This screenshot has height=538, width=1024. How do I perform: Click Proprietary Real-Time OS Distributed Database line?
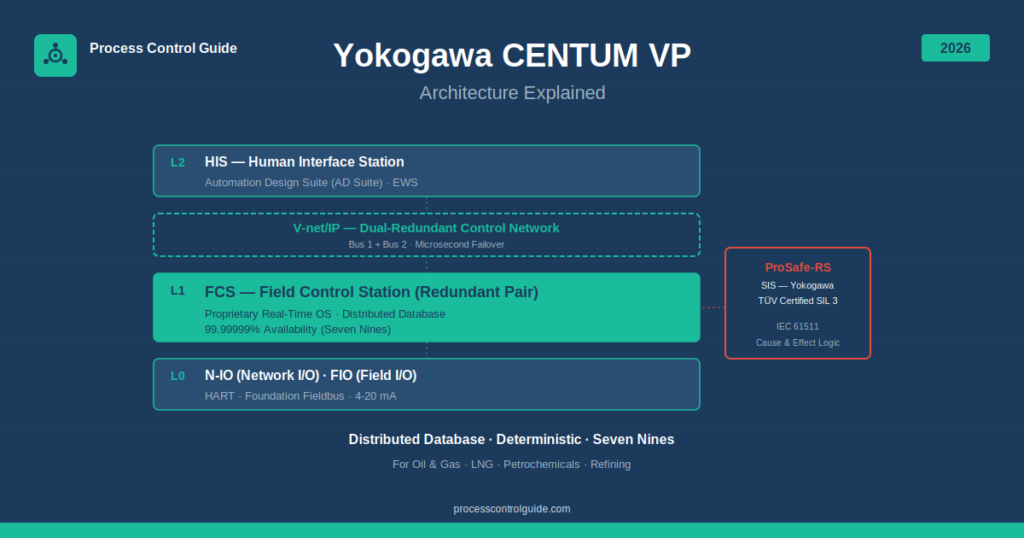pos(325,314)
